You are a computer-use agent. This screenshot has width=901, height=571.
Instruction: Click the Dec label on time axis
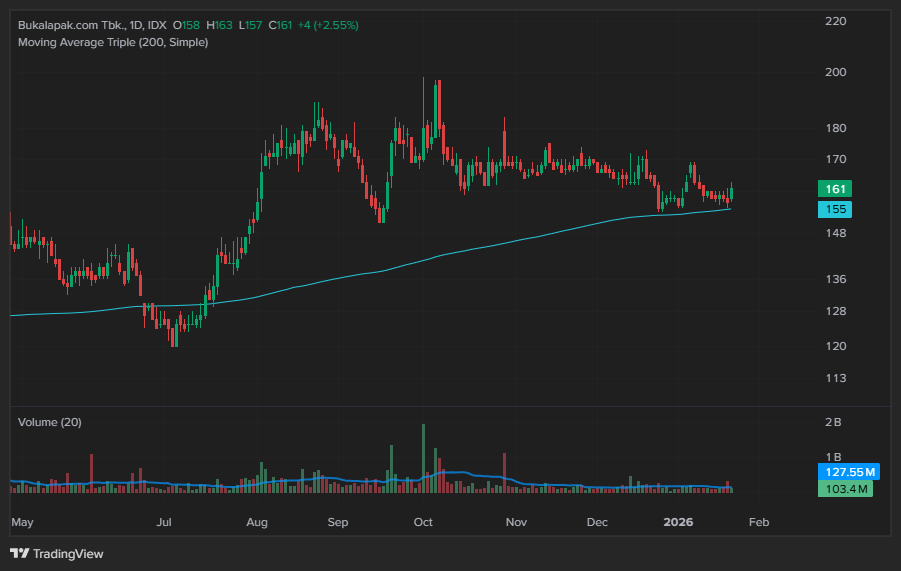[597, 522]
